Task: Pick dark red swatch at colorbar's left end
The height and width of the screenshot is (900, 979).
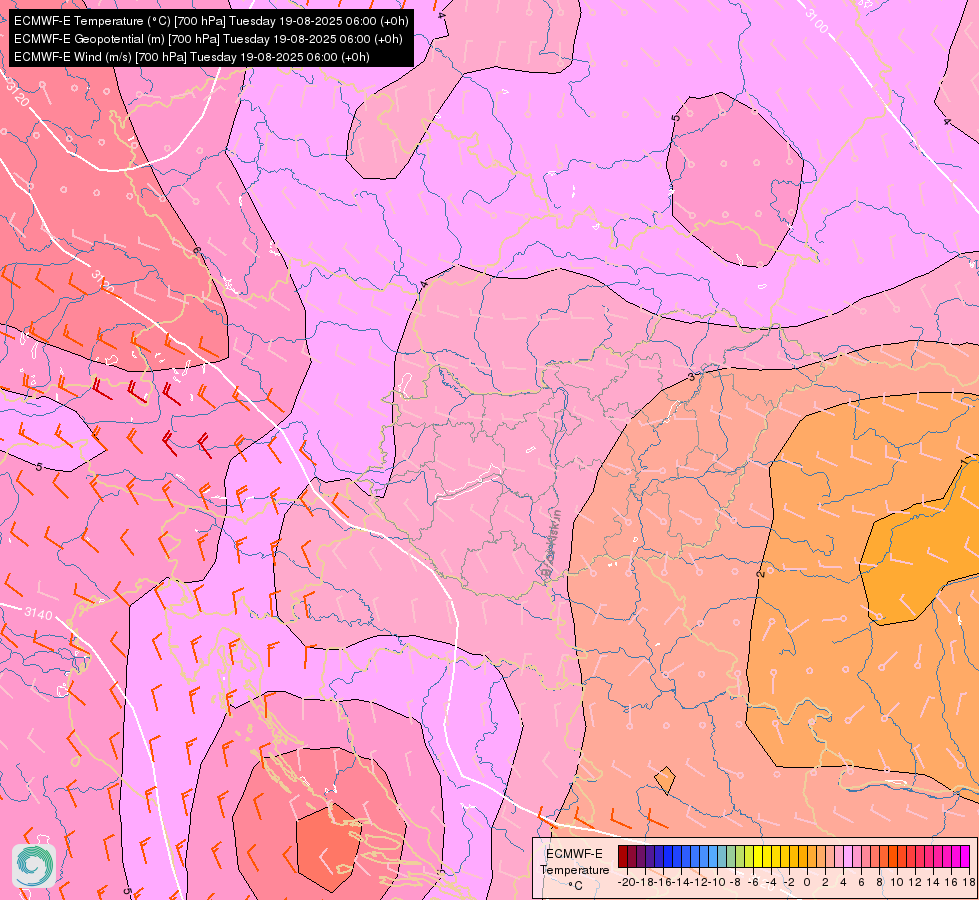Action: pos(623,856)
